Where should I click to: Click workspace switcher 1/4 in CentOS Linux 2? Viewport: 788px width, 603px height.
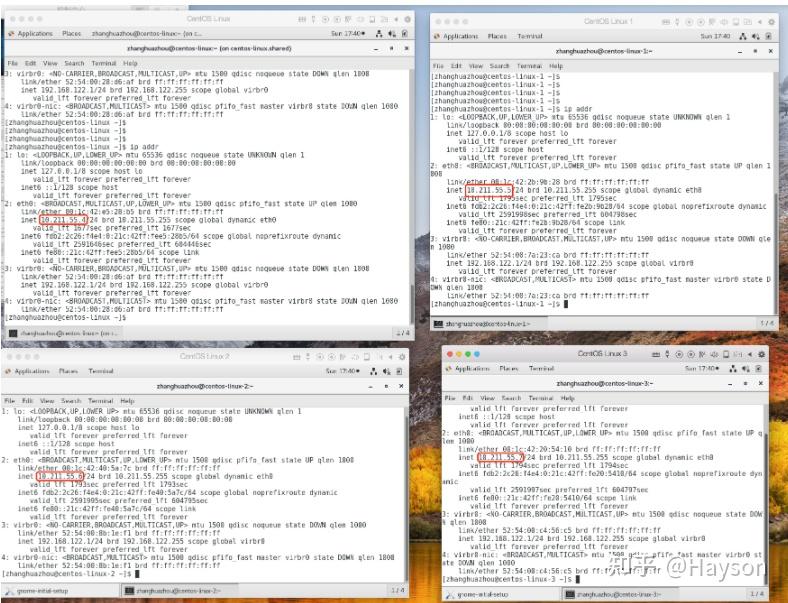click(x=397, y=590)
